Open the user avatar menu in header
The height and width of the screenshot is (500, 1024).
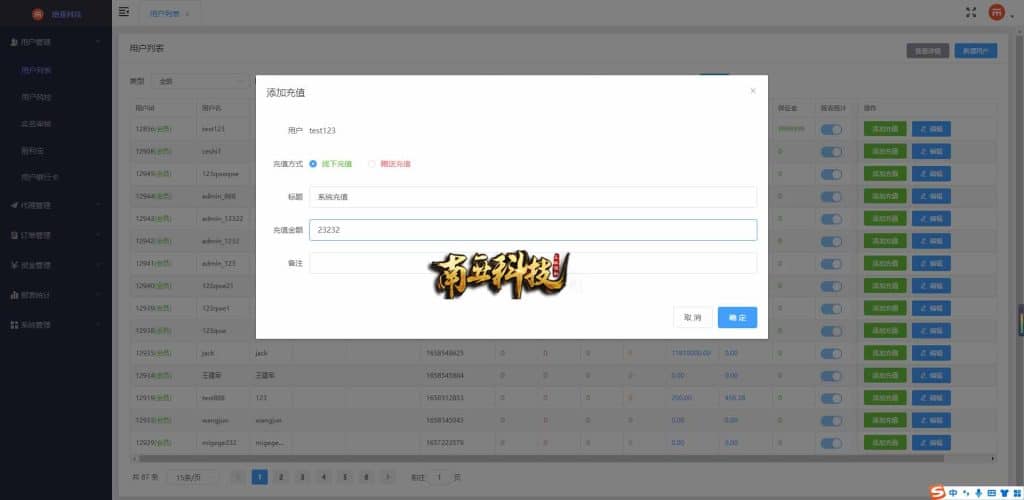tap(996, 12)
